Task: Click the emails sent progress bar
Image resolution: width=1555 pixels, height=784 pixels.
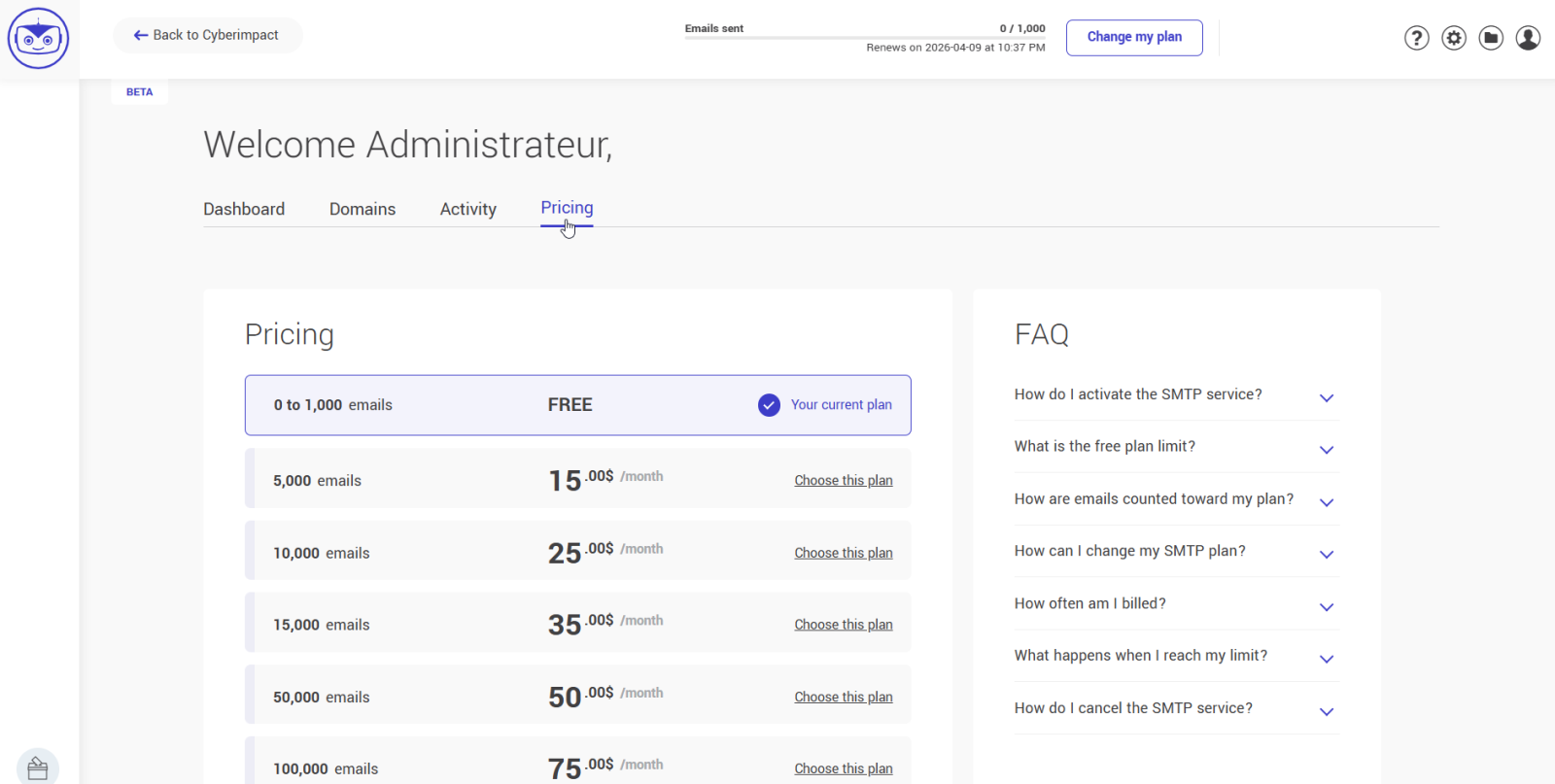Action: [864, 38]
